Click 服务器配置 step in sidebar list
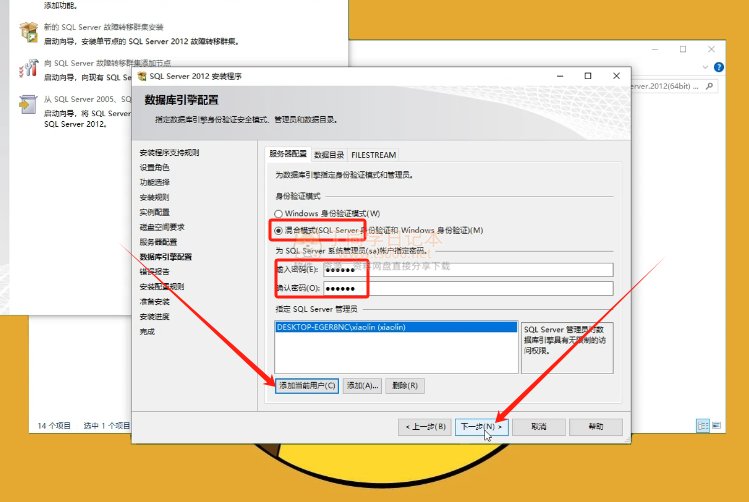 [158, 242]
